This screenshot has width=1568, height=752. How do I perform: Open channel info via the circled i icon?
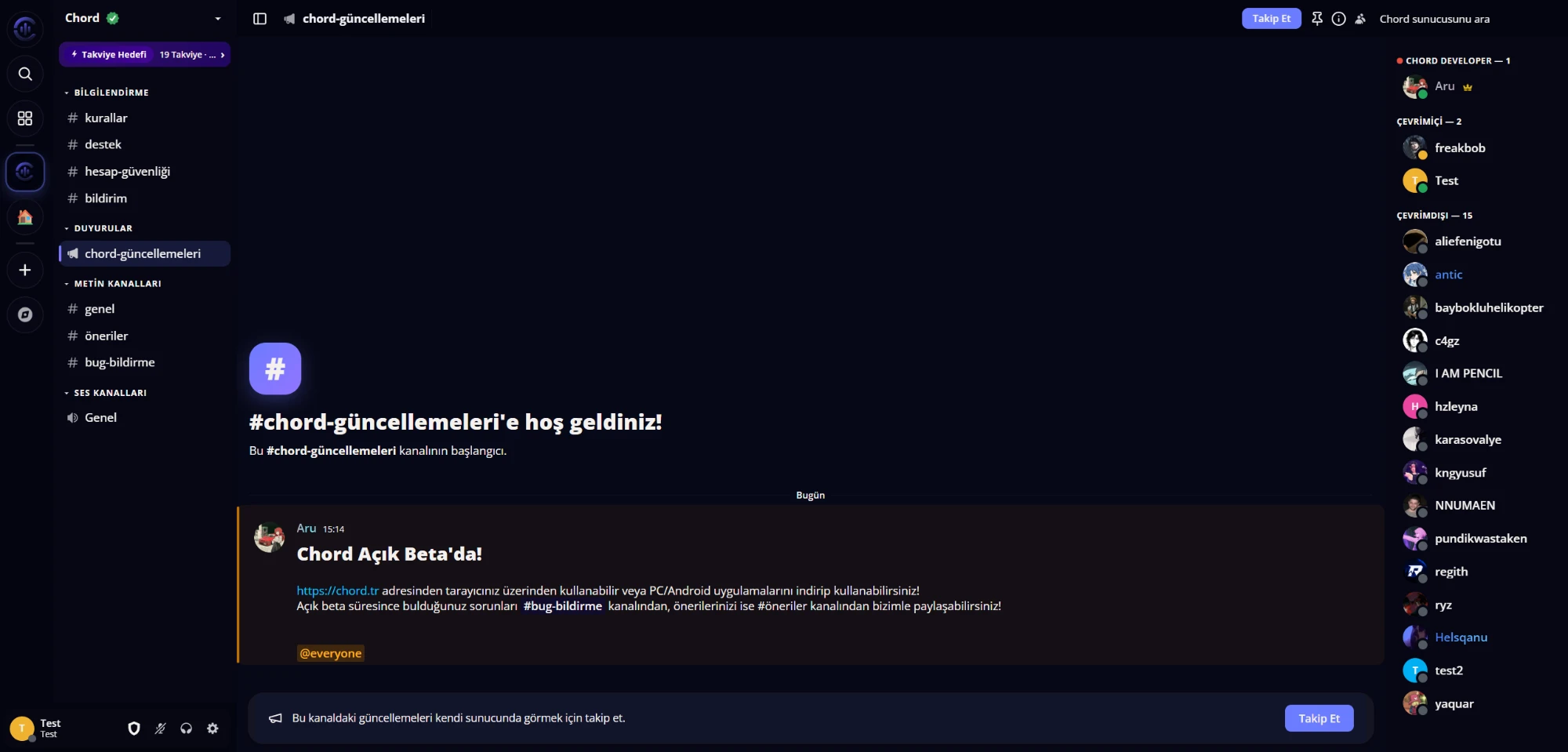tap(1339, 19)
